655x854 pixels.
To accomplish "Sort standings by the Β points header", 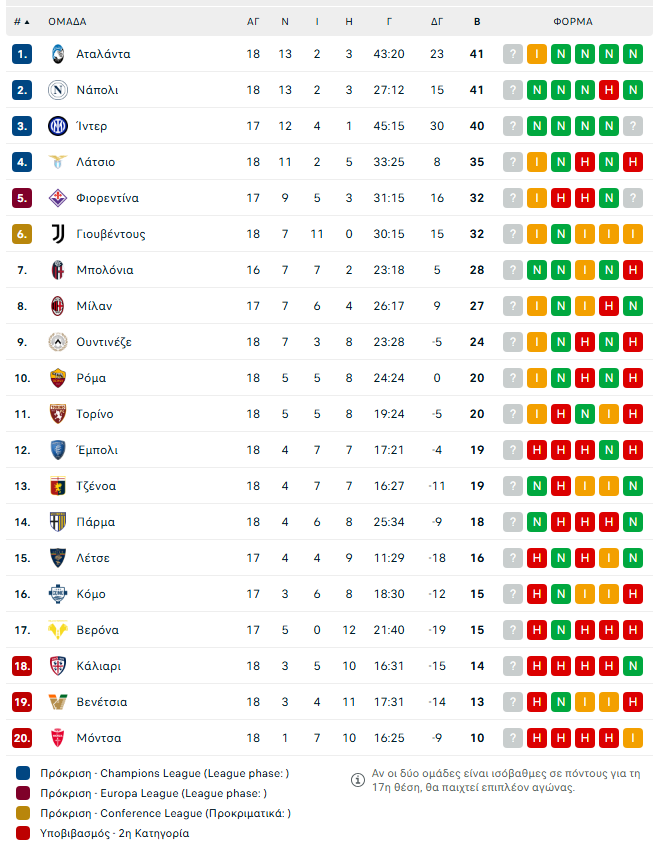I will (477, 21).
